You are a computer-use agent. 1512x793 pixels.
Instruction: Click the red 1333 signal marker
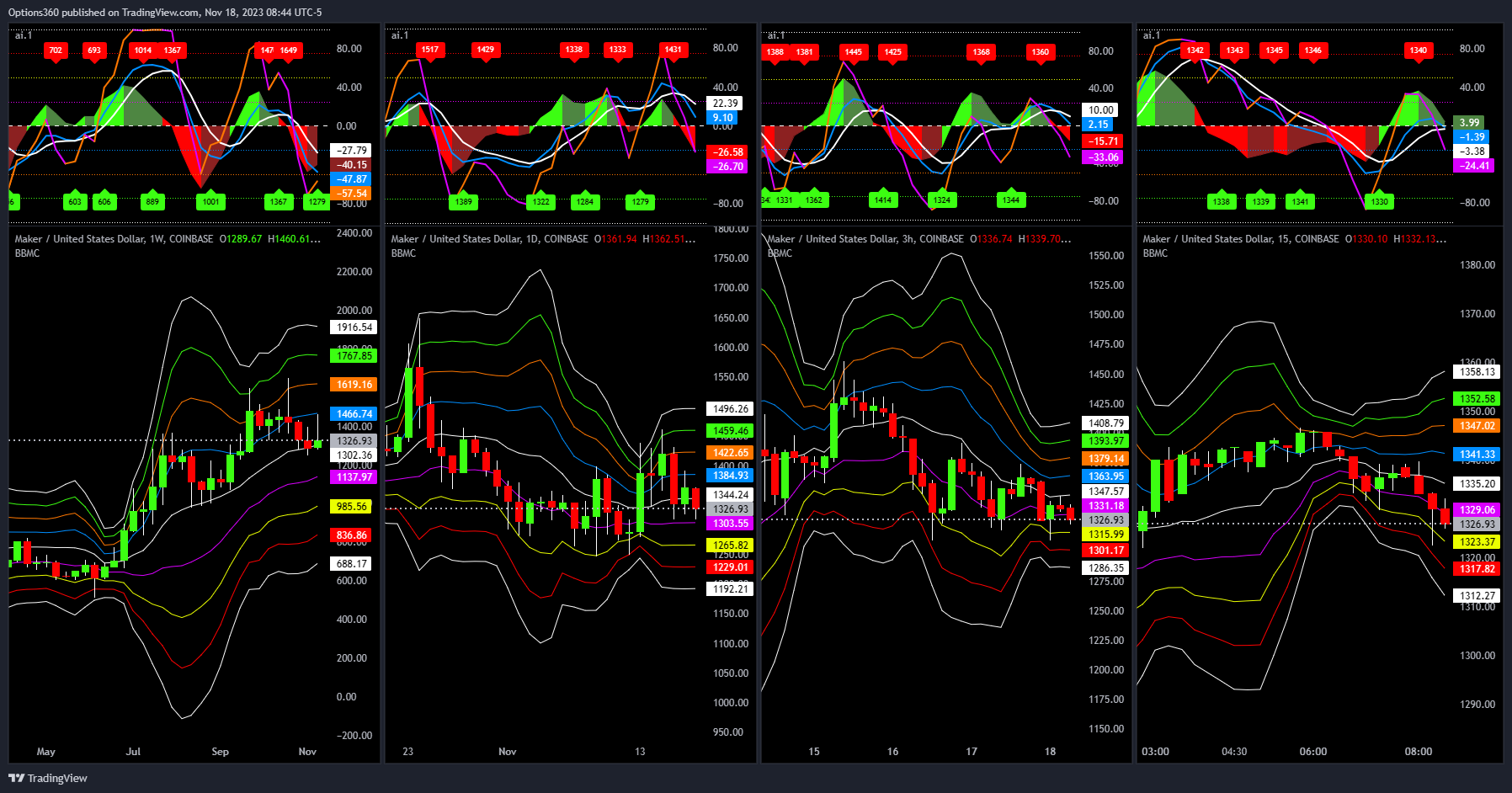618,50
